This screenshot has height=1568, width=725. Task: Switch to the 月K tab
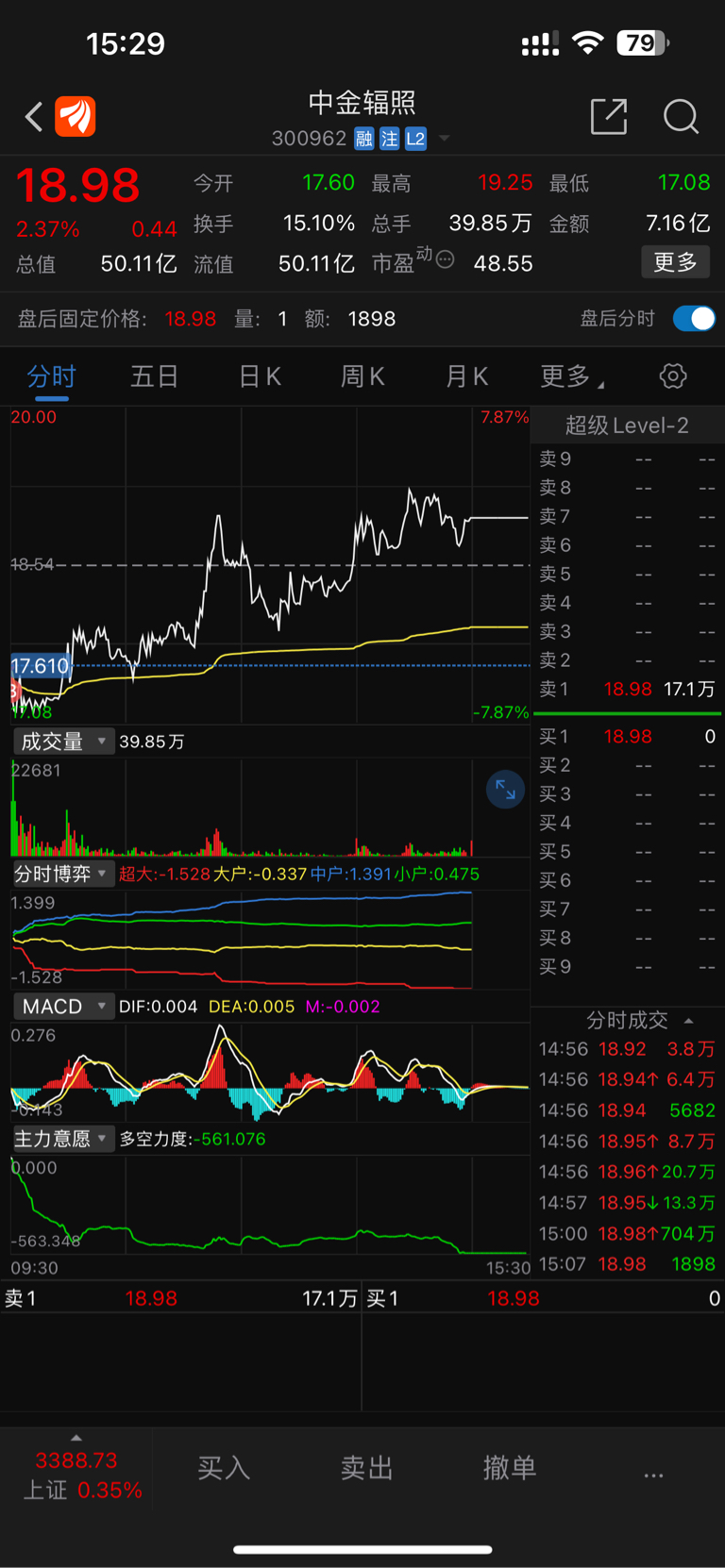coord(466,376)
